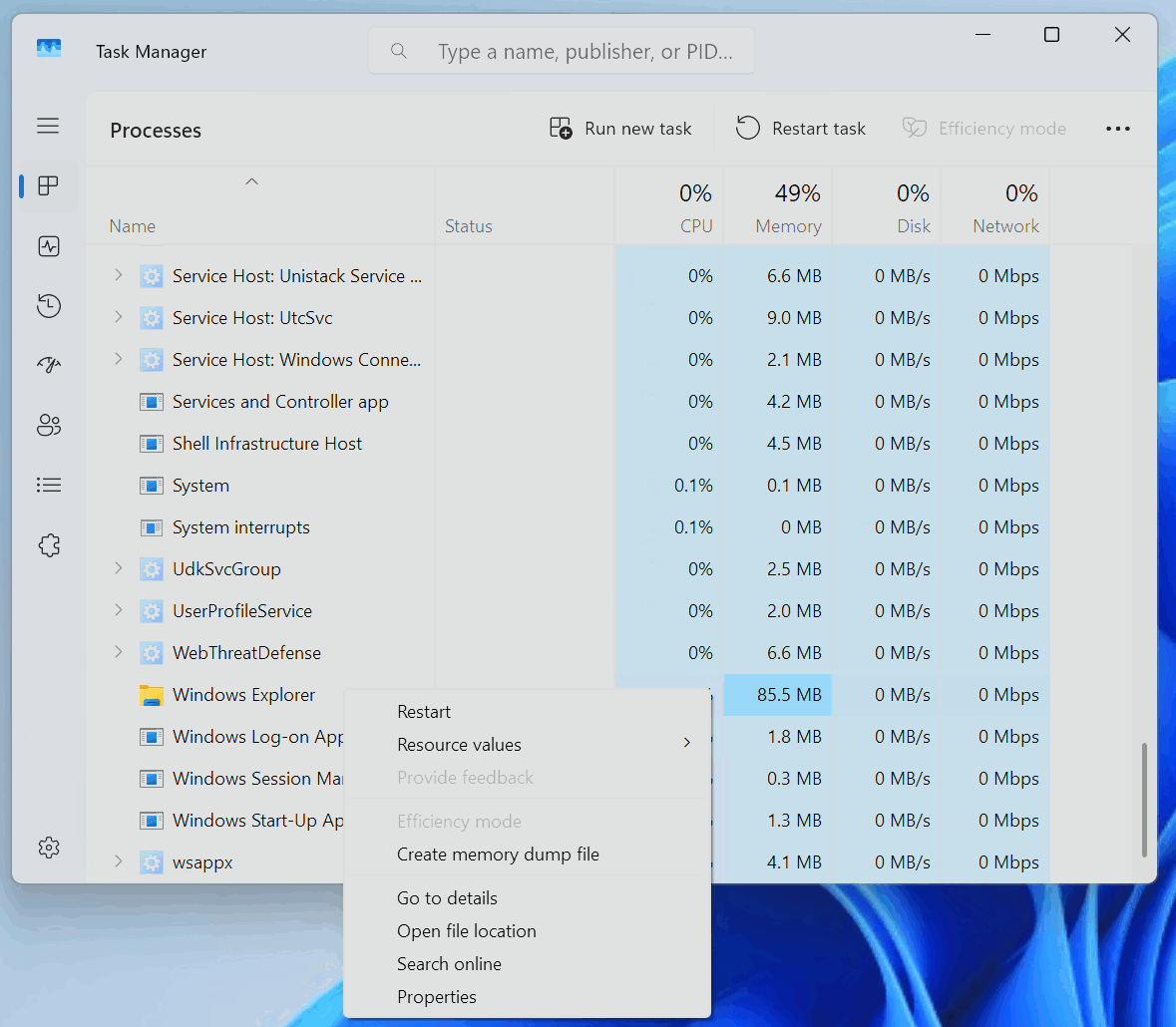The height and width of the screenshot is (1027, 1176).
Task: Open the Performance page in sidebar
Action: [x=49, y=246]
